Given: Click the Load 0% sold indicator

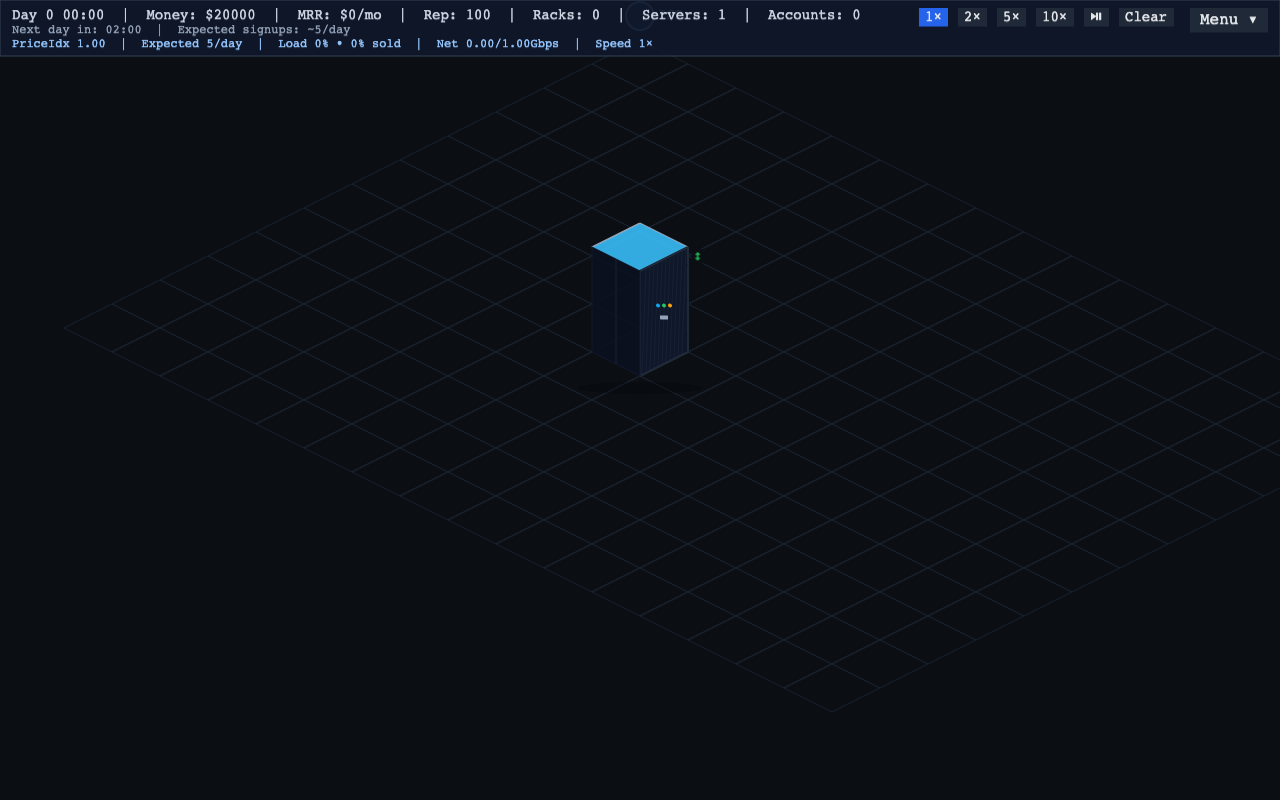Looking at the screenshot, I should (339, 44).
